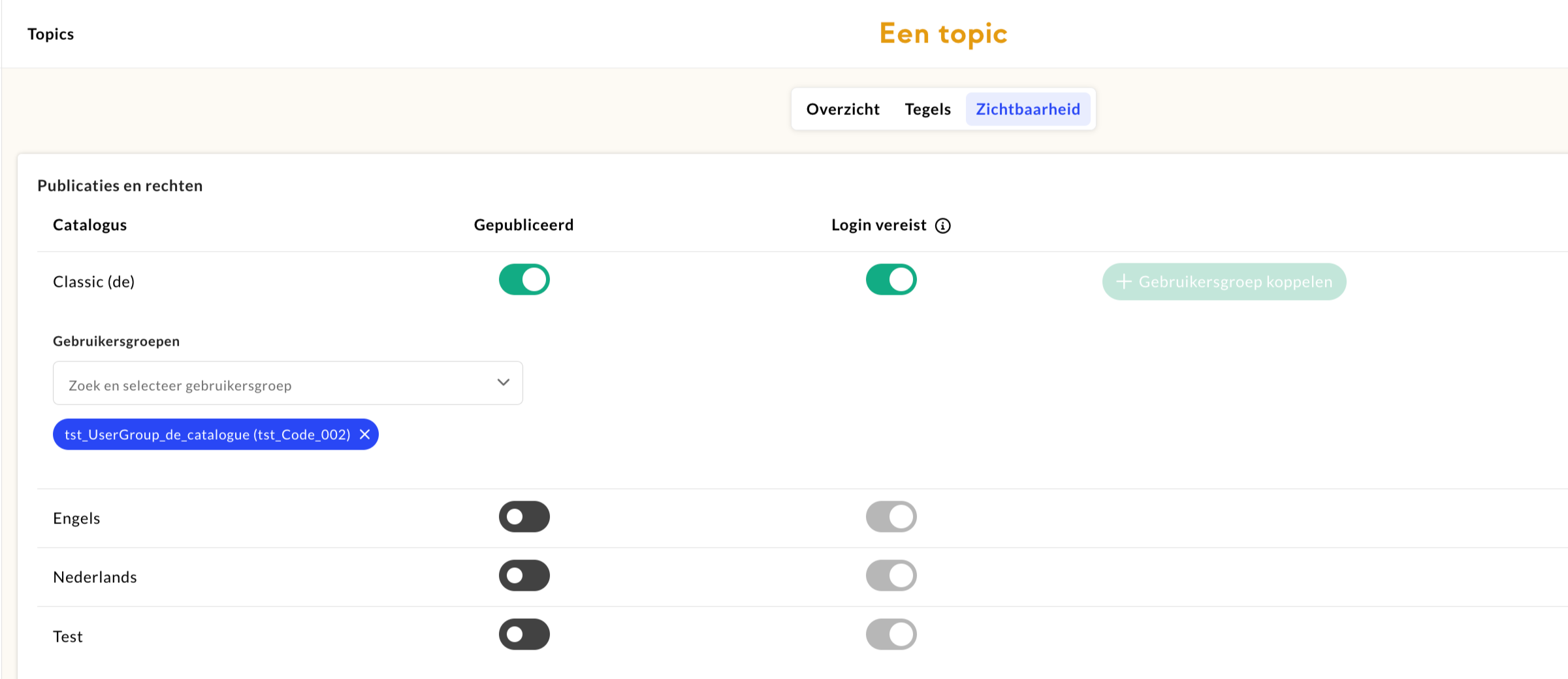Open the Overzicht tab
This screenshot has width=1568, height=679.
pos(842,109)
